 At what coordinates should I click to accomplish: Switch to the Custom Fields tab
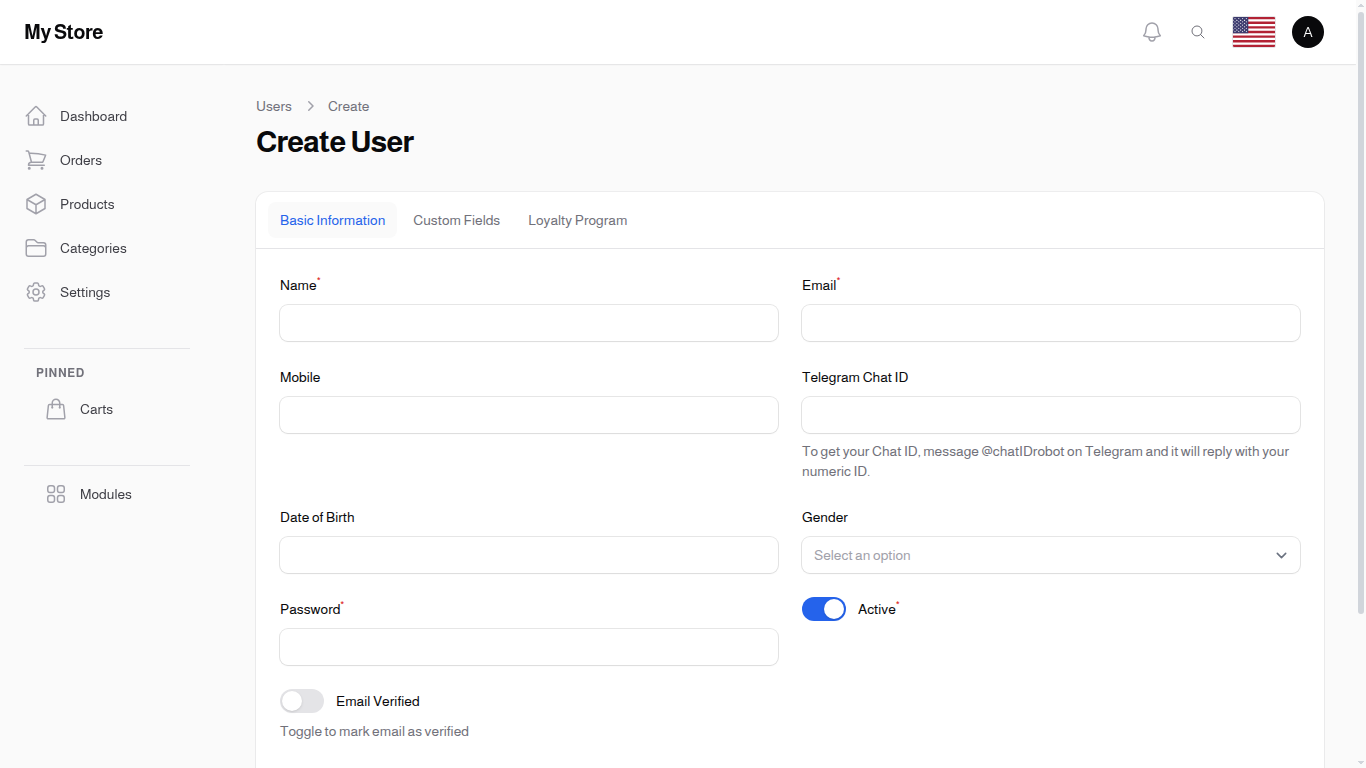[x=456, y=220]
